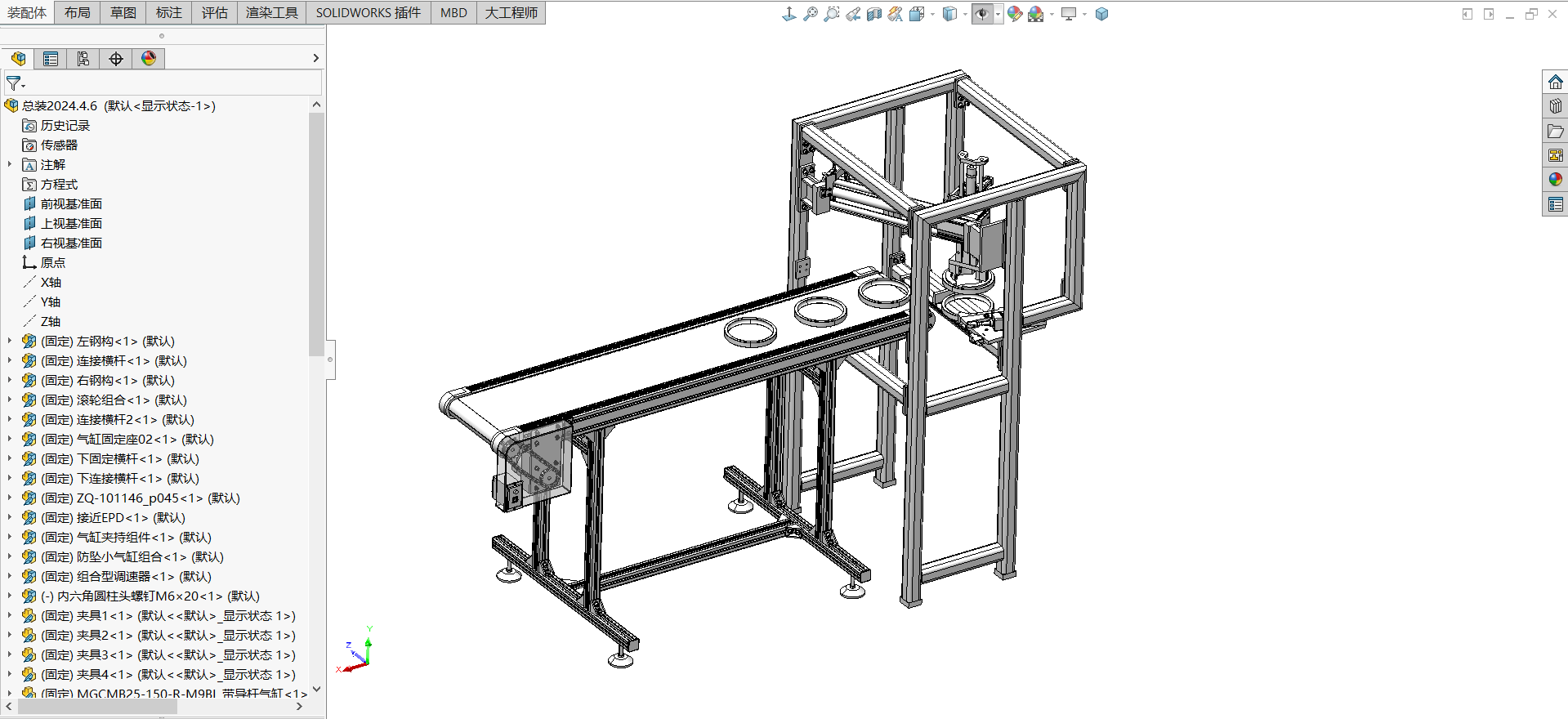
Task: Expand the 左钢构<1> component
Action: (10, 341)
